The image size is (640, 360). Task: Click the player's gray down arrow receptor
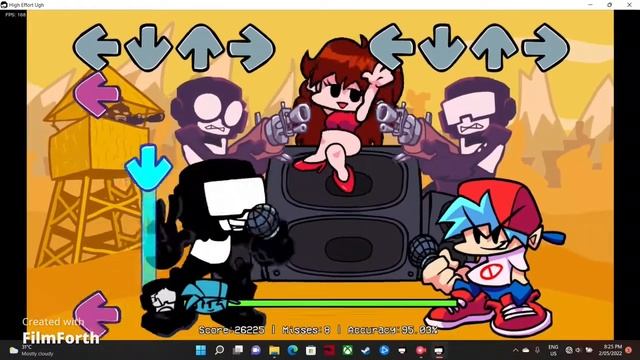click(443, 48)
